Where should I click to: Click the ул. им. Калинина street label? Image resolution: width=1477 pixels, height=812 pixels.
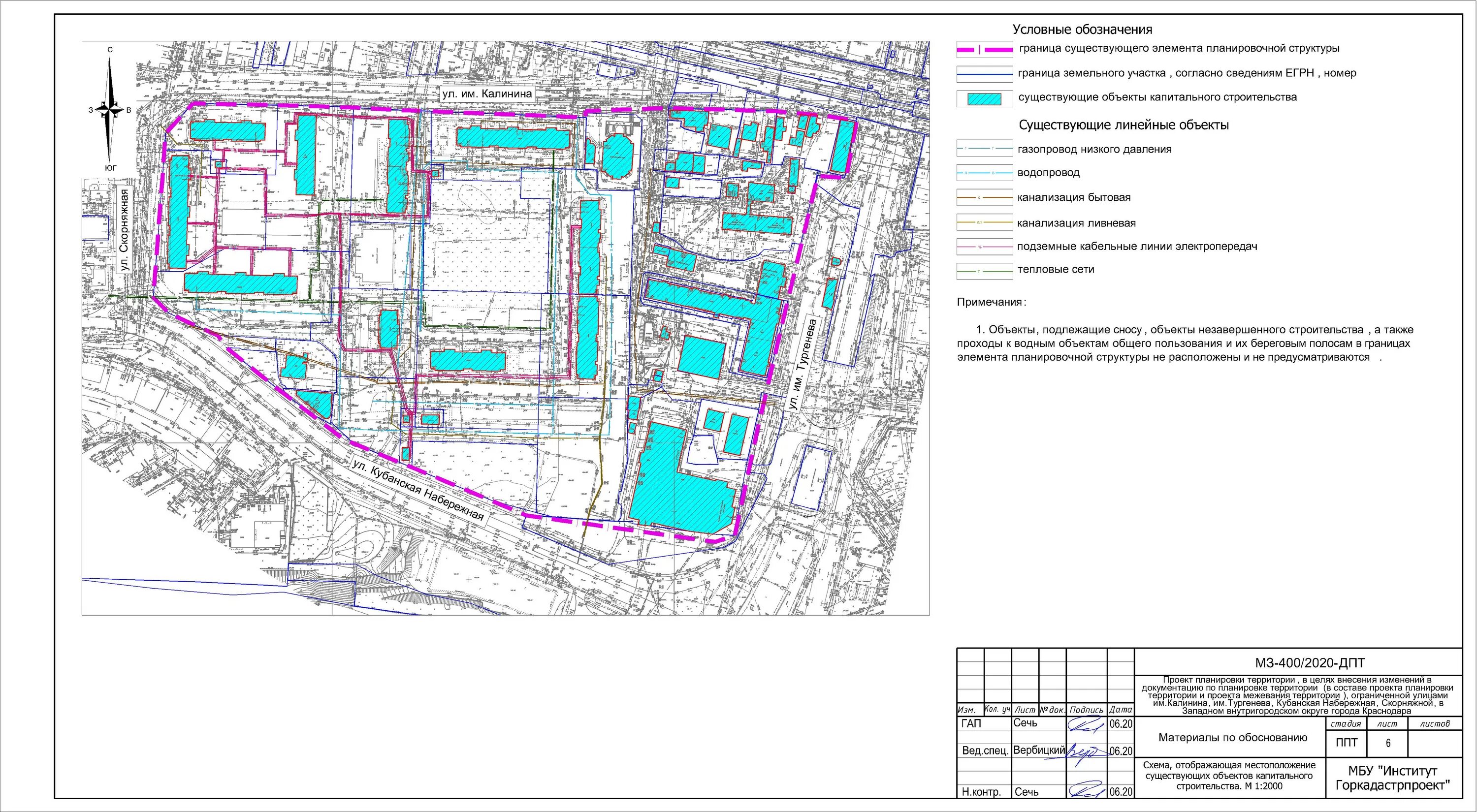click(x=487, y=94)
